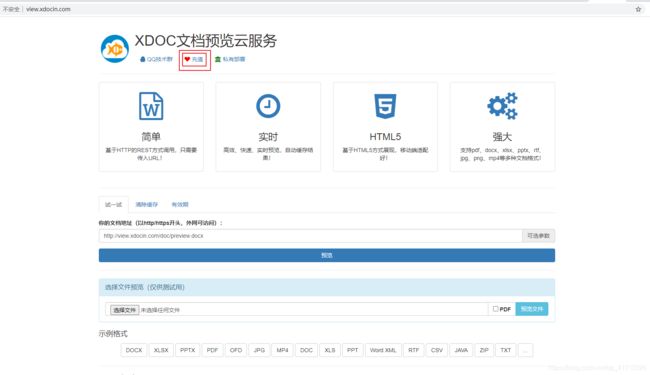Click the 选择文件预览 panel header
Image resolution: width=650 pixels, height=375 pixels.
tap(327, 287)
